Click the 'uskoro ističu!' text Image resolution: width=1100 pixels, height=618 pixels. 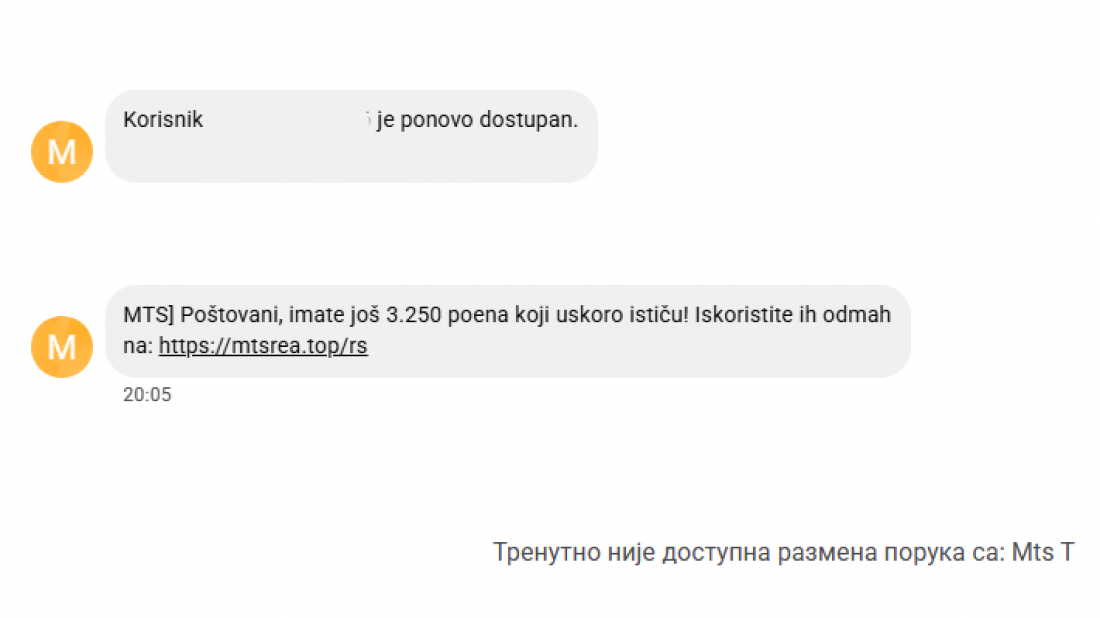(622, 314)
